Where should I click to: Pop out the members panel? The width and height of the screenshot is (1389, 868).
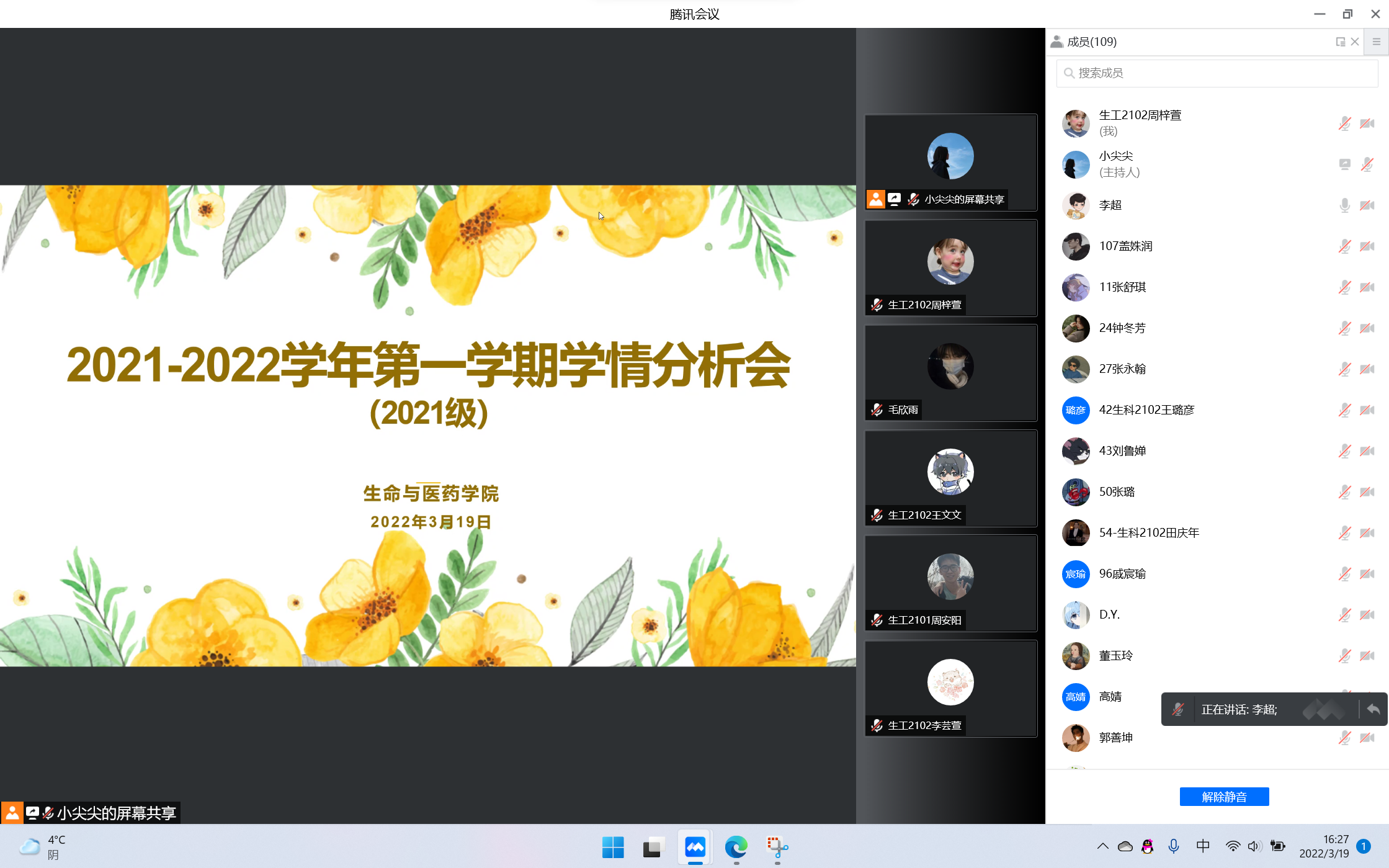tap(1340, 42)
